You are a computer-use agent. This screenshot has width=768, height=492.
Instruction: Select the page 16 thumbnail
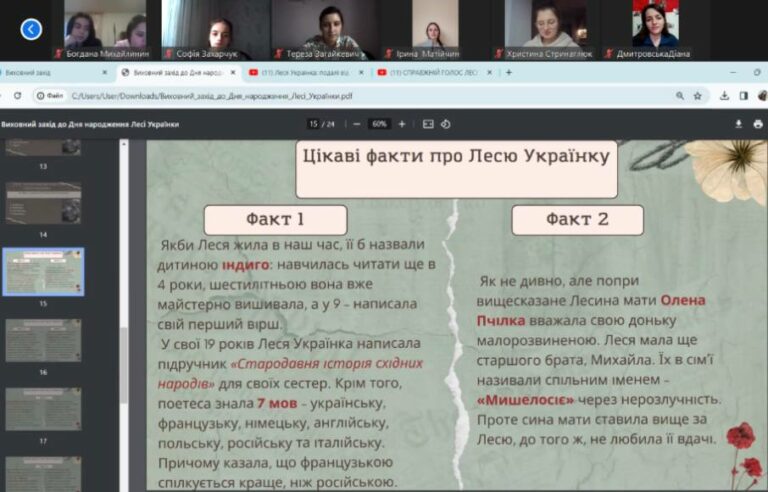point(43,341)
